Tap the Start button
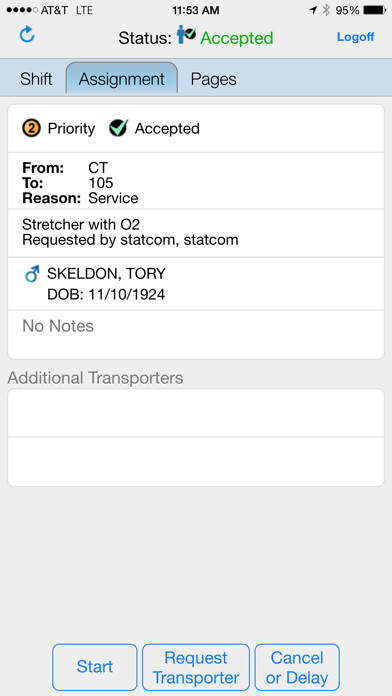Image resolution: width=392 pixels, height=696 pixels. click(x=95, y=667)
